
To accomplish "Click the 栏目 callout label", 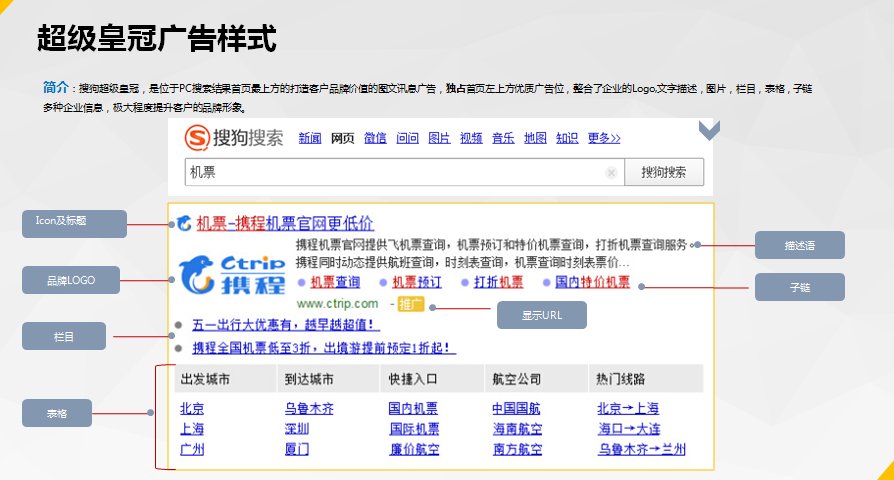I will pos(64,336).
